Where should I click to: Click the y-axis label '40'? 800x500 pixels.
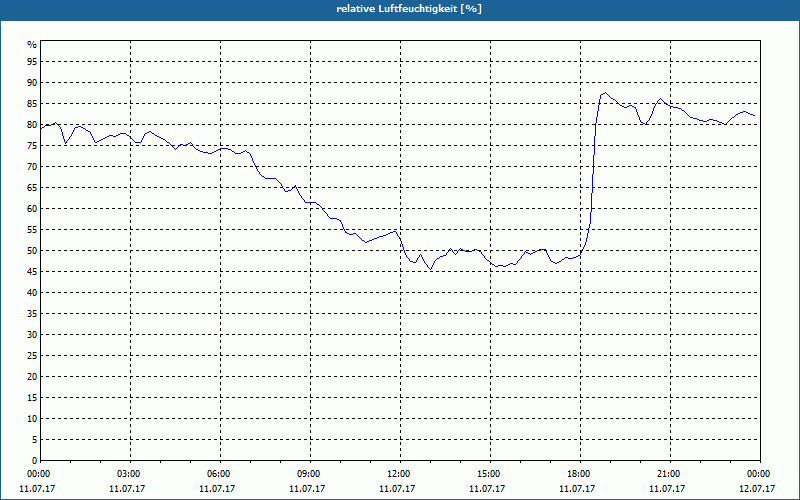[x=32, y=293]
